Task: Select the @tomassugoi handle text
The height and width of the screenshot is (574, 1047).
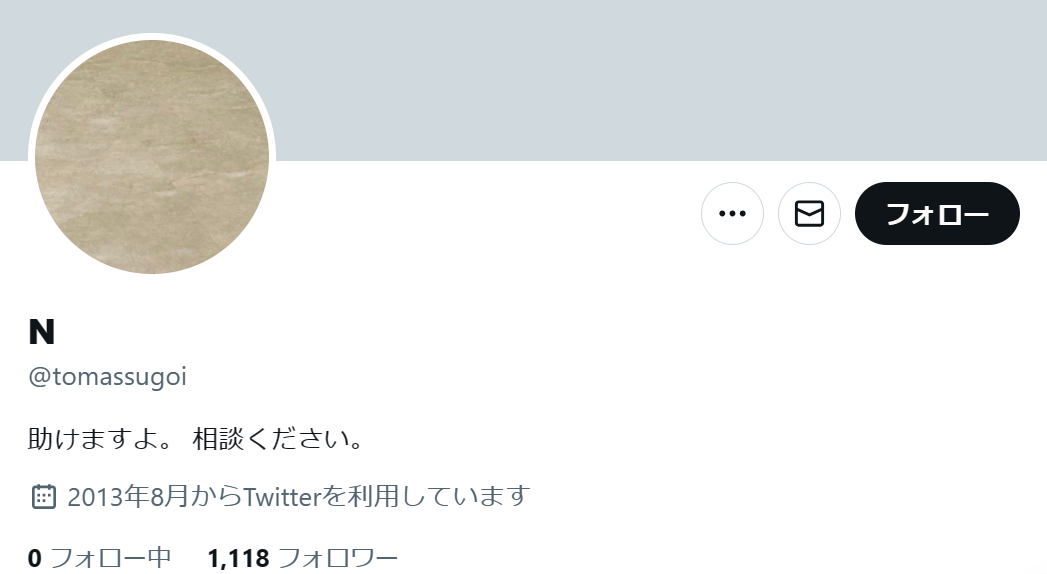Action: pyautogui.click(x=108, y=376)
